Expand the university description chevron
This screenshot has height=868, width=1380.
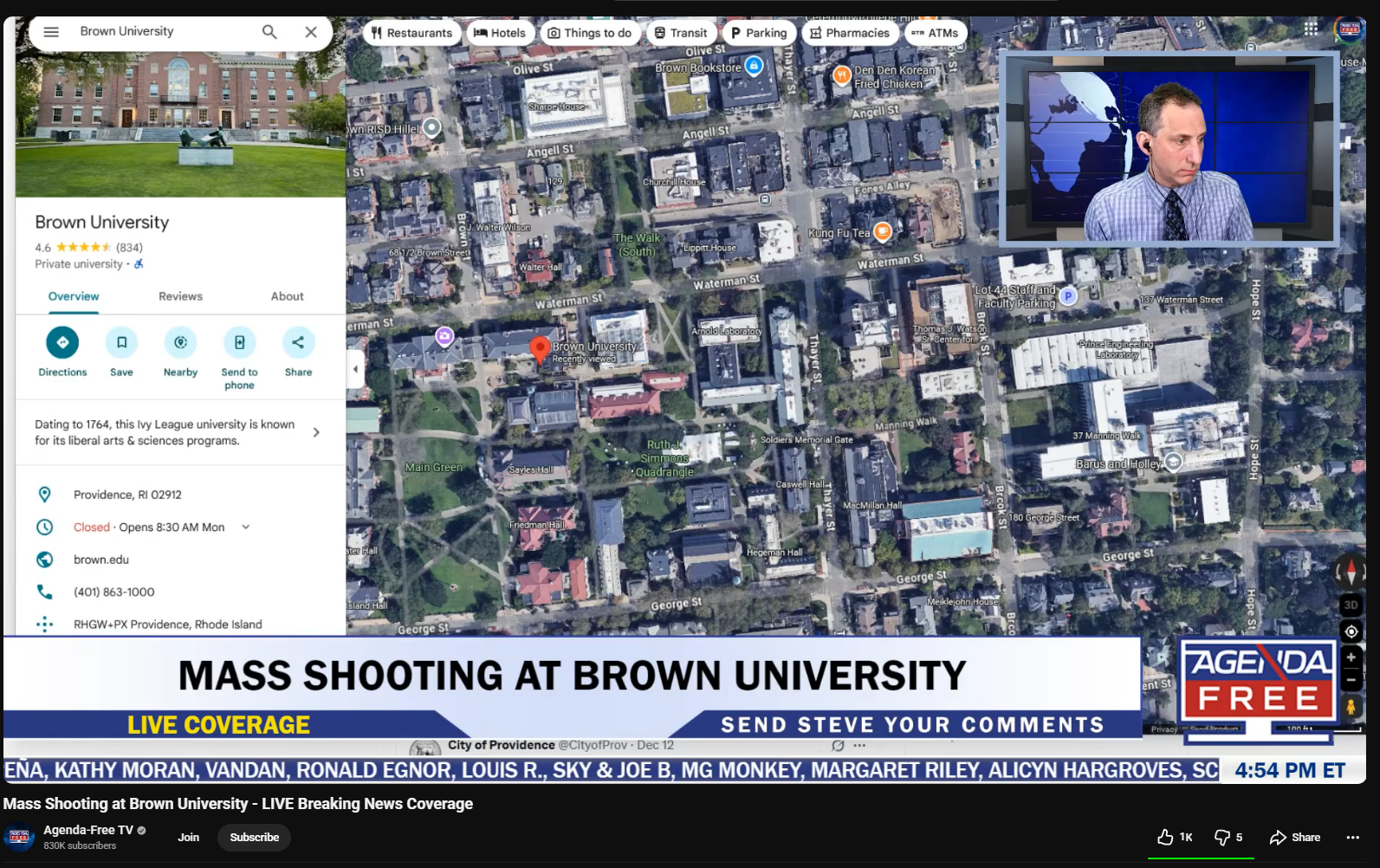coord(316,432)
